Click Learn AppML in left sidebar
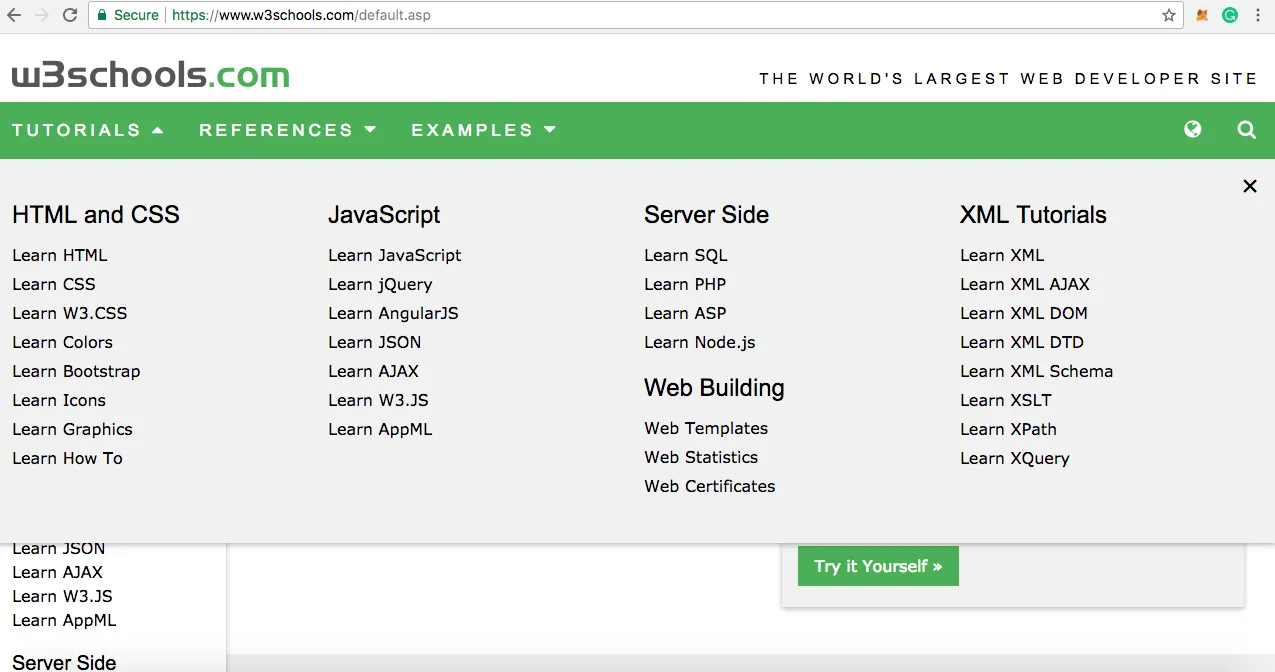Image resolution: width=1275 pixels, height=672 pixels. coord(64,620)
